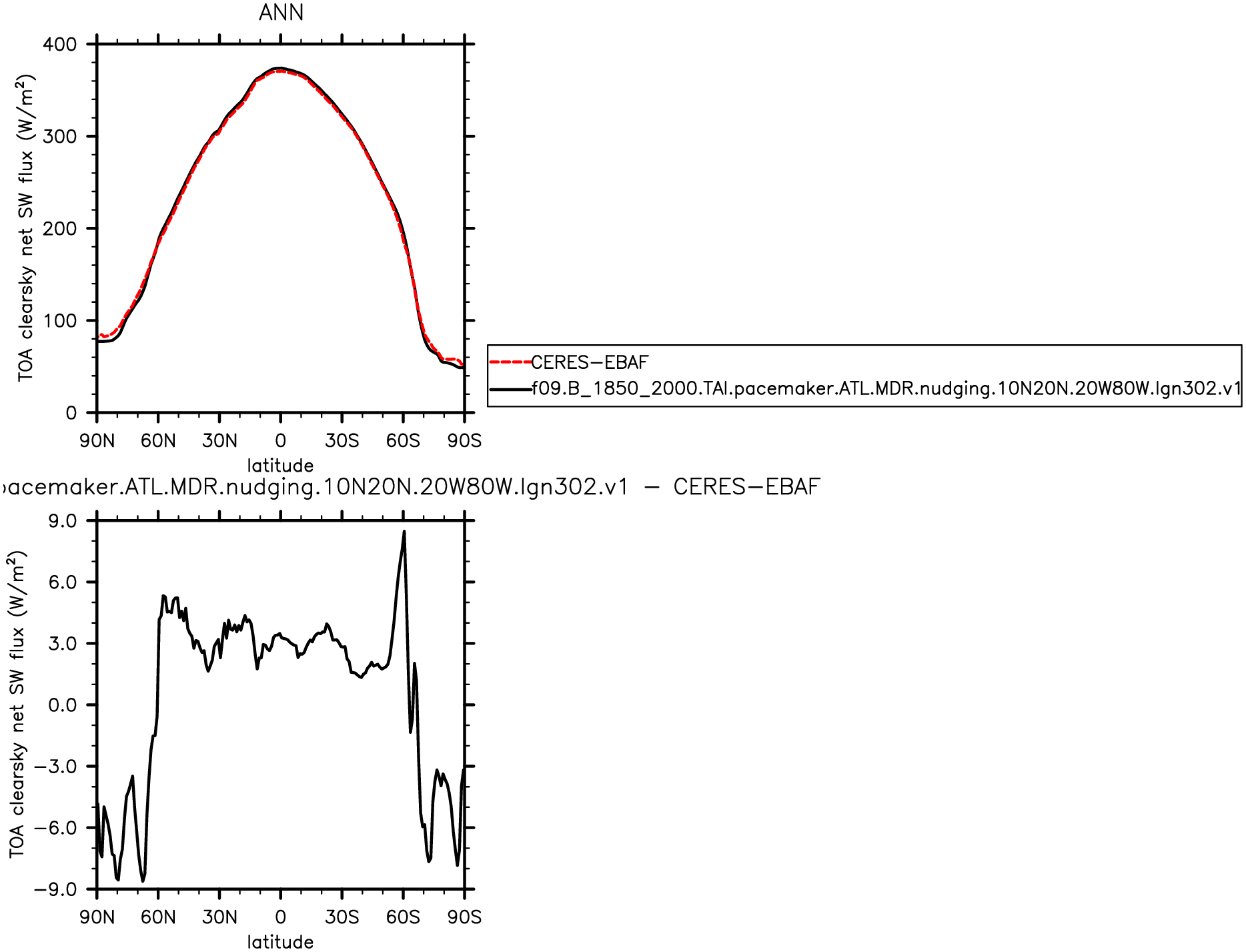Click the black solid legend line sample
Viewport: 1246px width, 952px height.
coord(510,389)
